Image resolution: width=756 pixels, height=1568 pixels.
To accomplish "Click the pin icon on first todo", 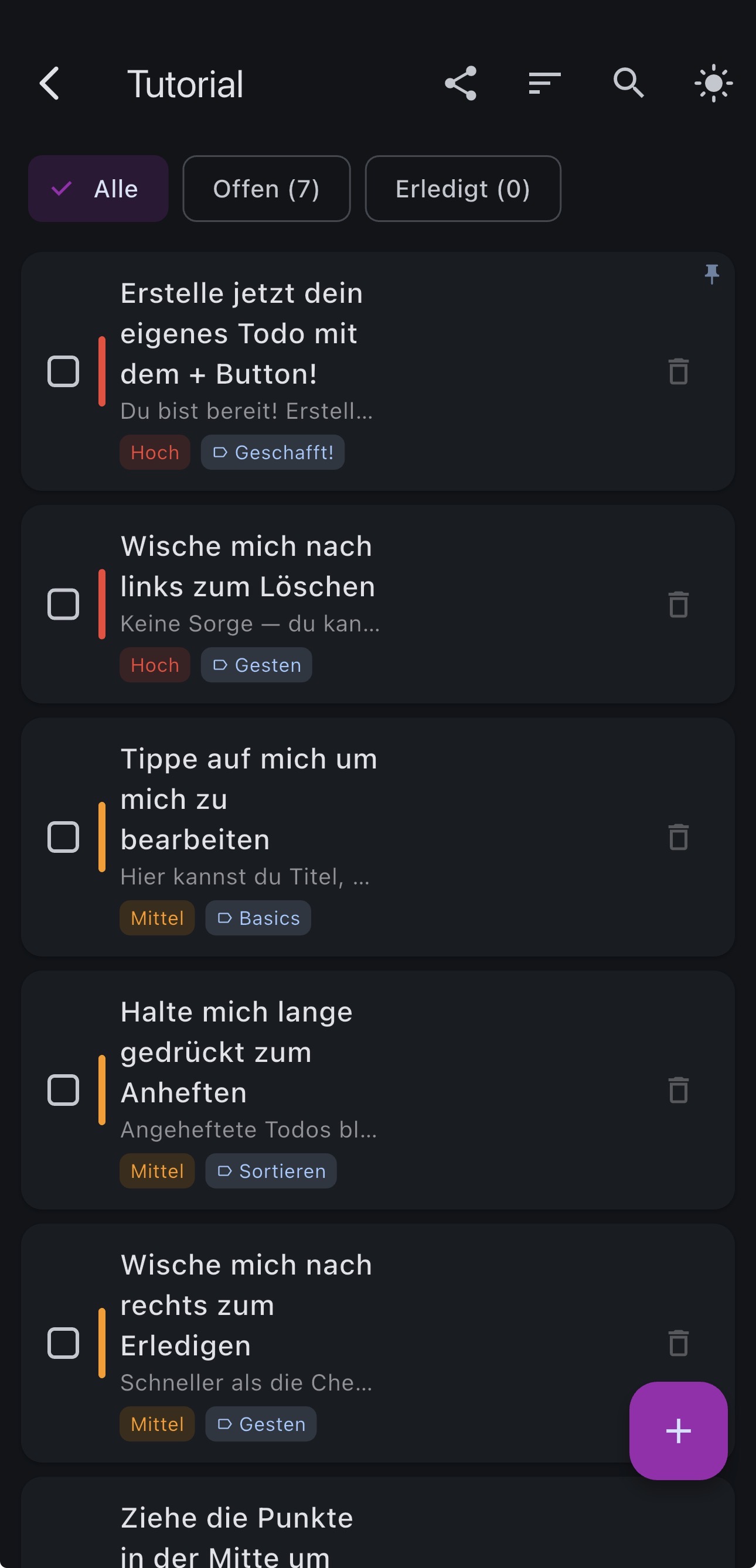I will pyautogui.click(x=711, y=274).
